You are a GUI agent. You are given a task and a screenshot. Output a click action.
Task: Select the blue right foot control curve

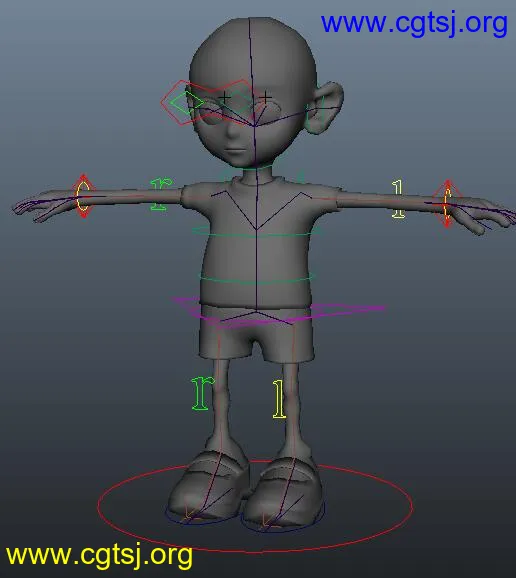click(201, 515)
